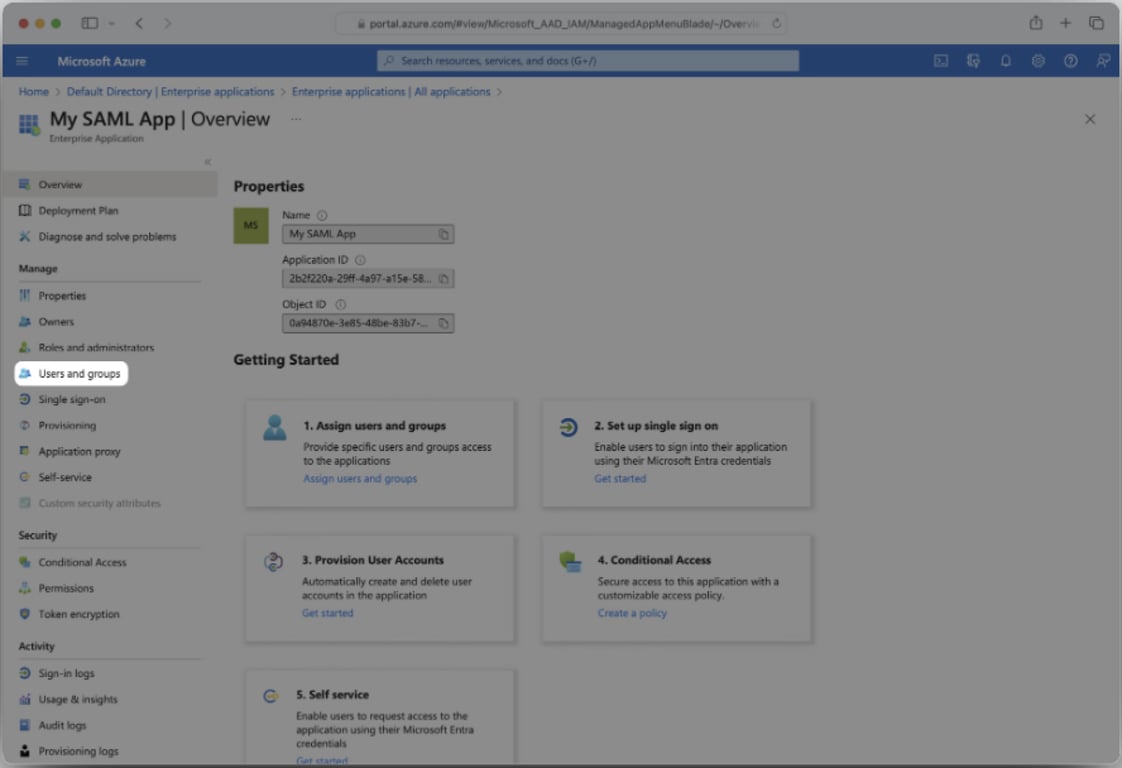
Task: Click the help question mark icon
Action: tap(1070, 61)
